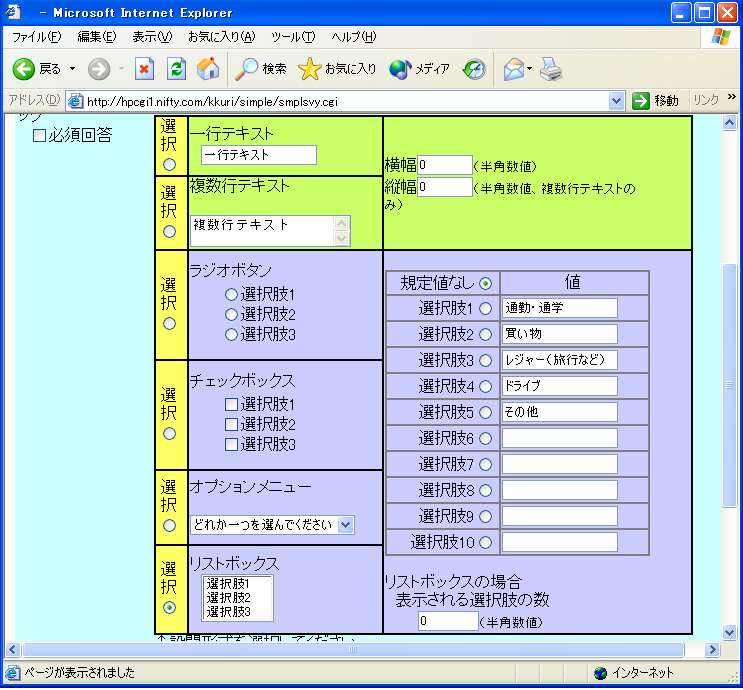Open the address bar URL dropdown arrow
This screenshot has width=743, height=690.
(617, 100)
